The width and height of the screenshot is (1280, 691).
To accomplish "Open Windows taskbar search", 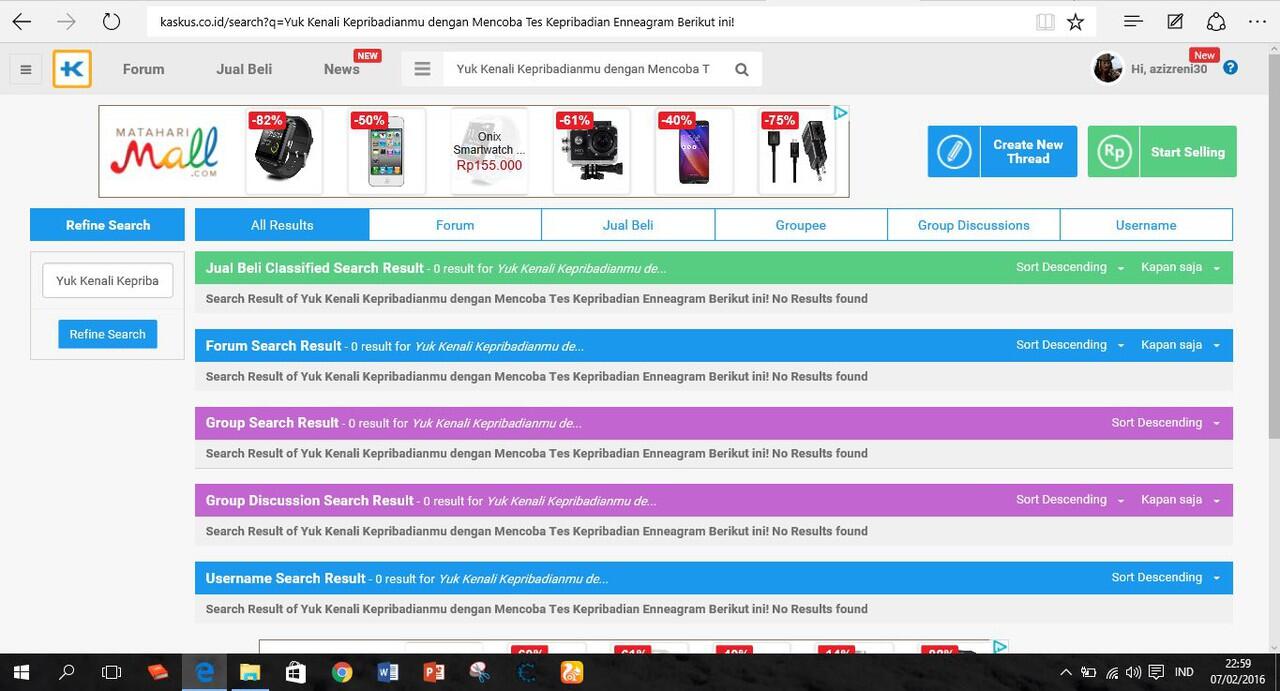I will point(67,672).
